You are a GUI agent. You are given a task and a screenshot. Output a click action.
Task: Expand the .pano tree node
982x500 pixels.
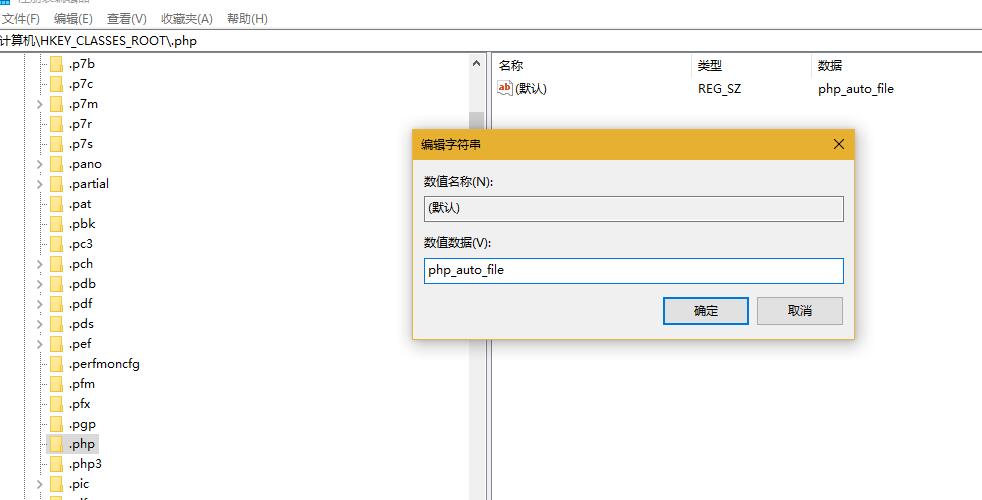click(x=39, y=164)
